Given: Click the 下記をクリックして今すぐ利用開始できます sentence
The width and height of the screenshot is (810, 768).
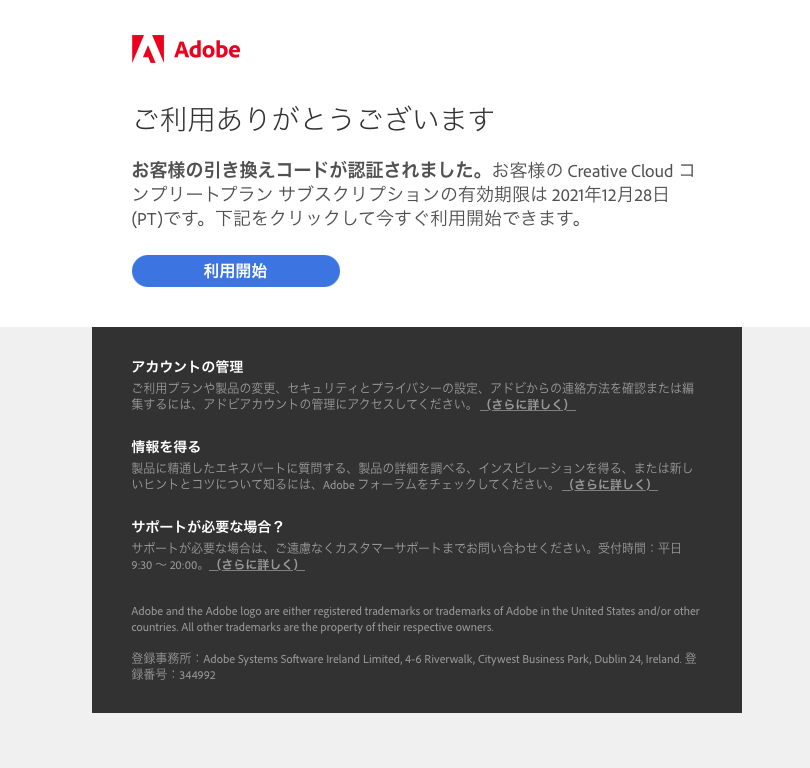Looking at the screenshot, I should pos(399,218).
